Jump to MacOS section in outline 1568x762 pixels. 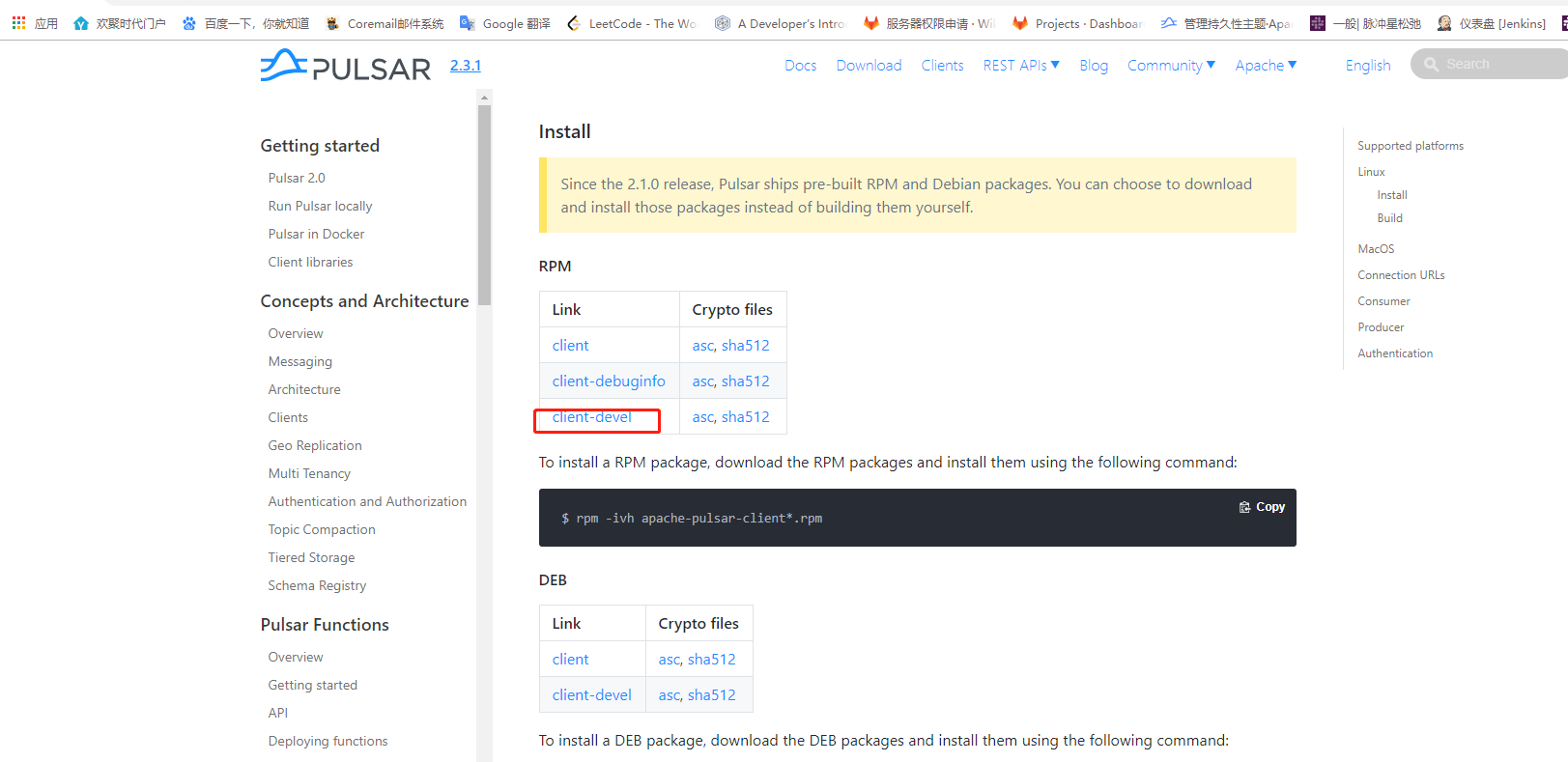click(x=1376, y=249)
